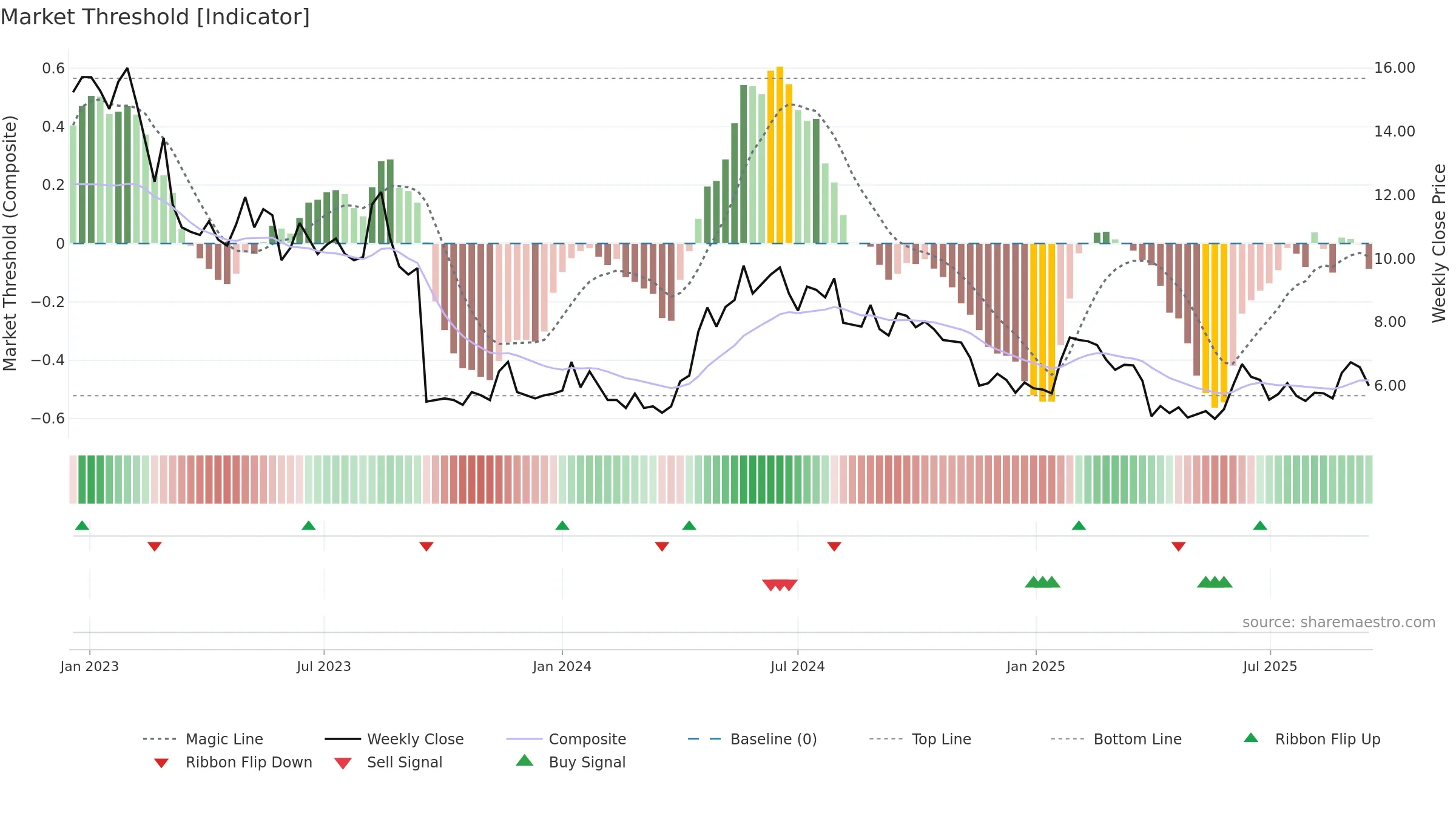The width and height of the screenshot is (1456, 819).
Task: Click the ribbon flip up marker before Jul 2025
Action: (1260, 525)
